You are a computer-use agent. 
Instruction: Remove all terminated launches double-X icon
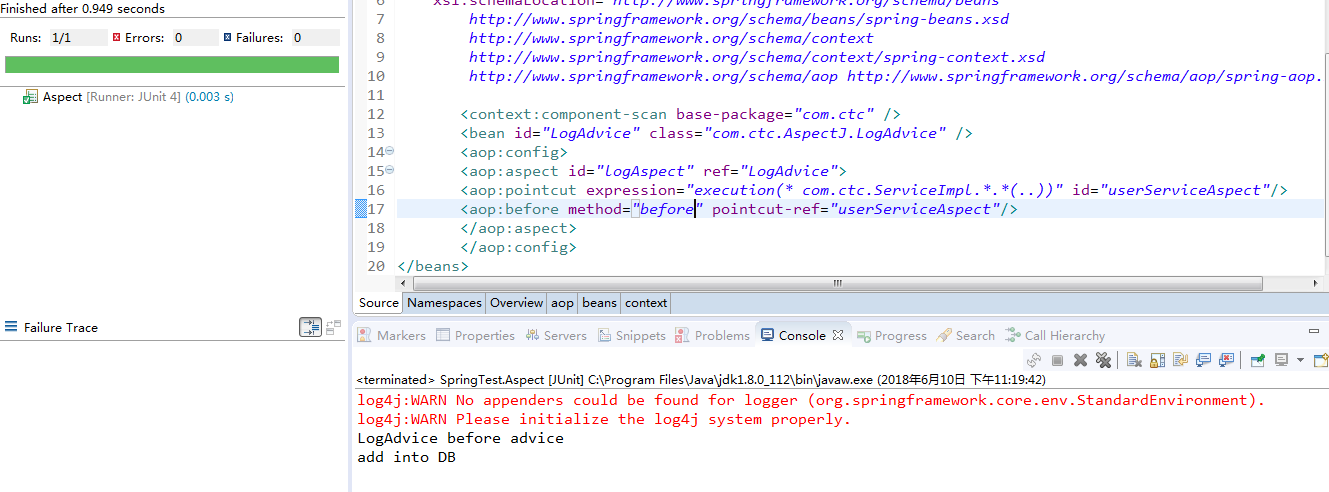coord(1103,360)
